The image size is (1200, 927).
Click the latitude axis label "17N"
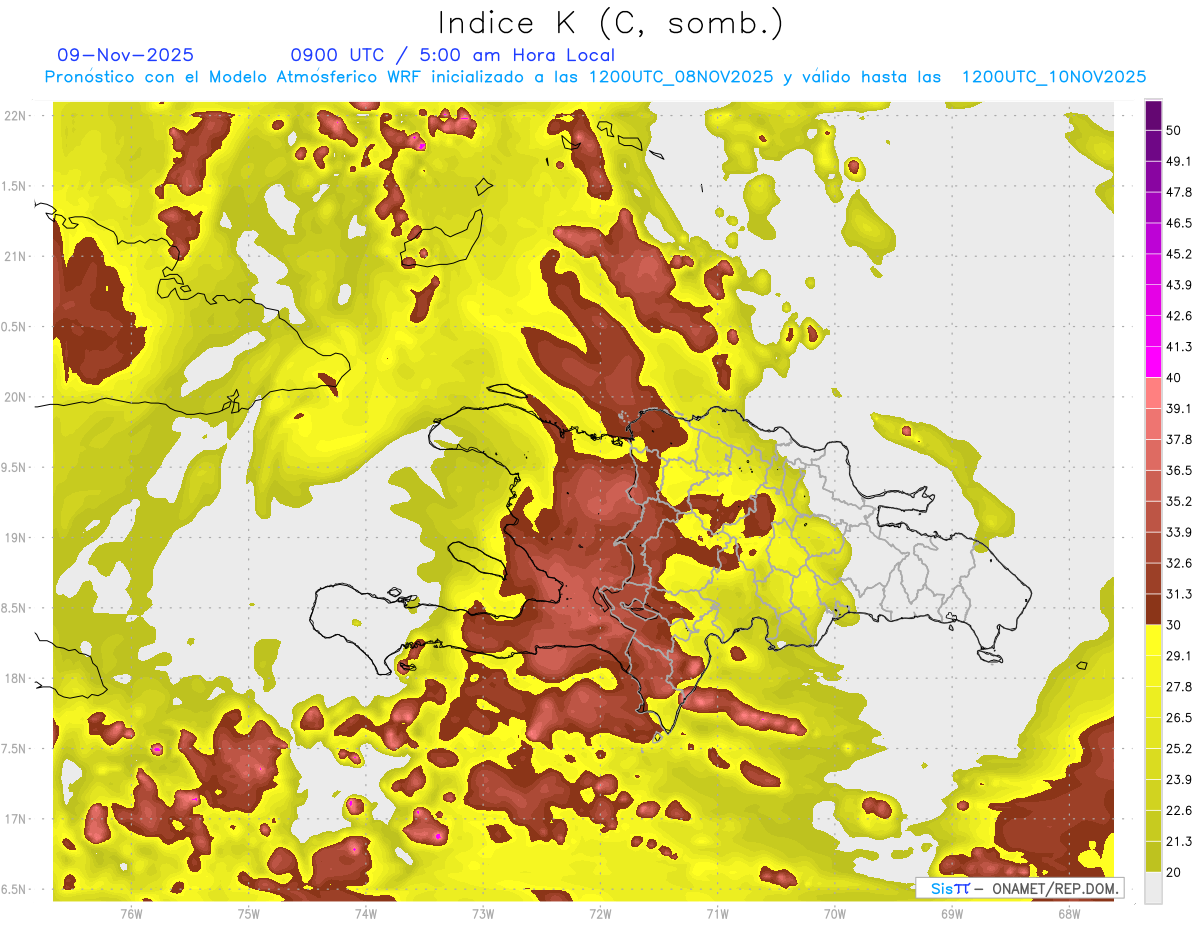pyautogui.click(x=15, y=819)
